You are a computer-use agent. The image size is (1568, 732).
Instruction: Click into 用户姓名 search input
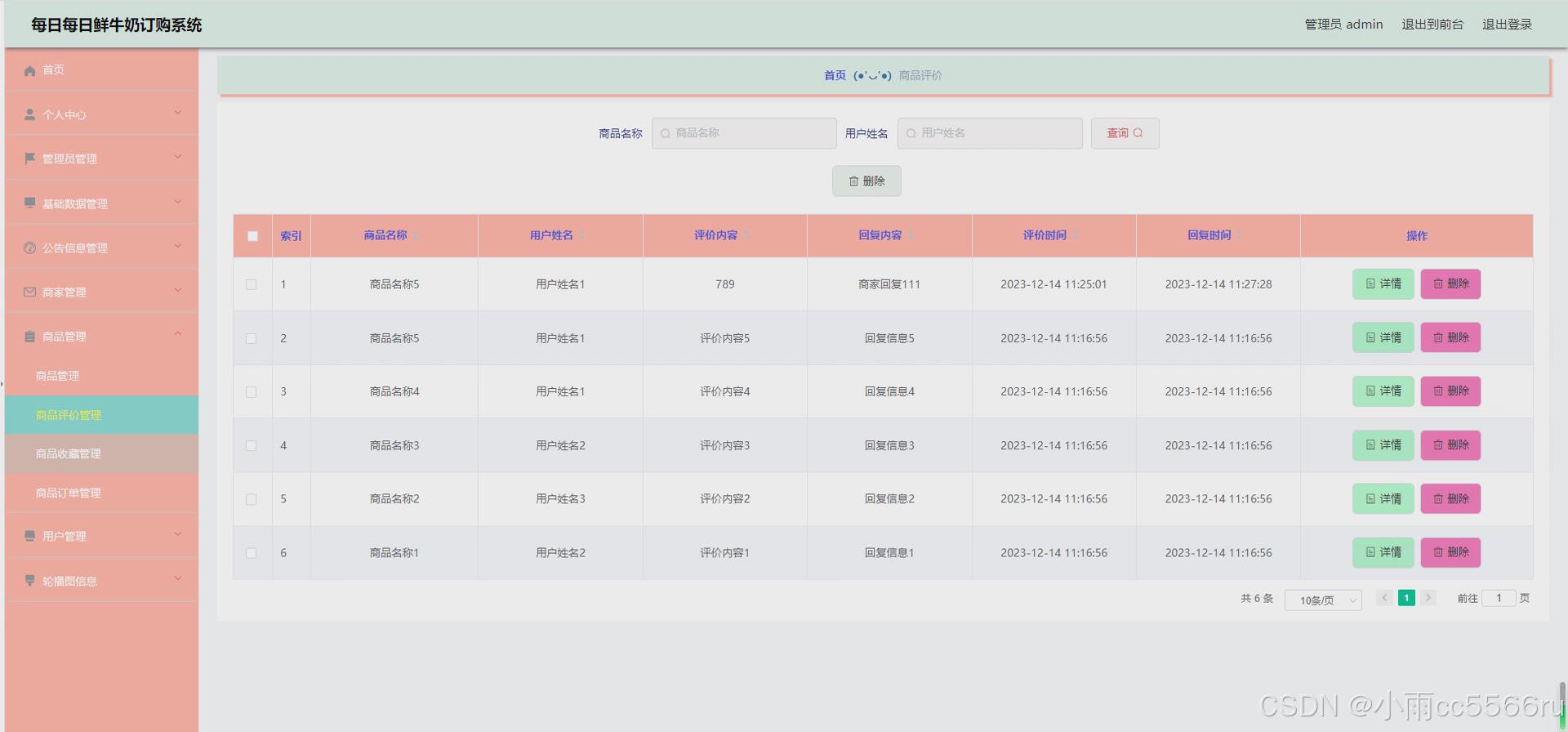point(990,133)
